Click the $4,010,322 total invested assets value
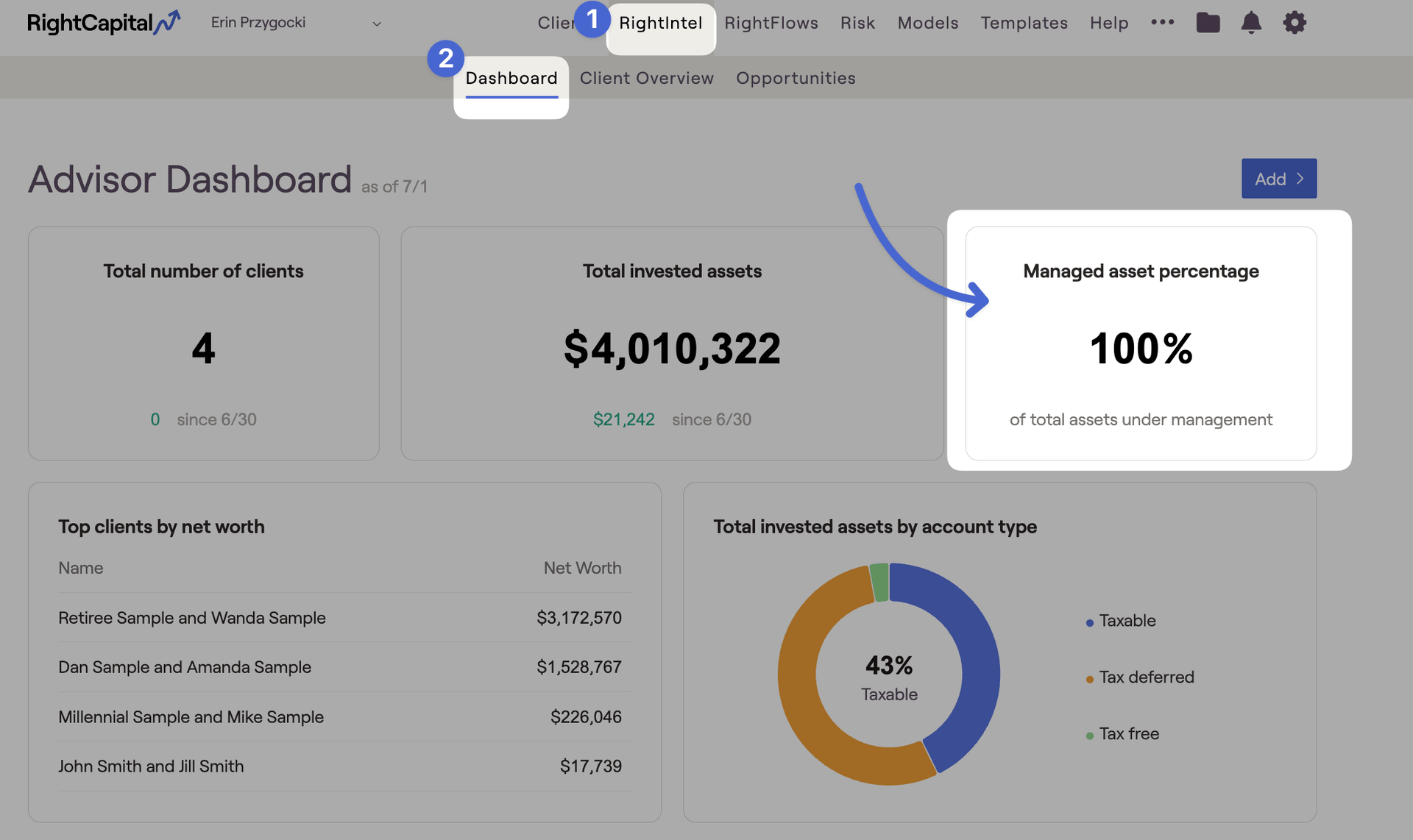The width and height of the screenshot is (1413, 840). (672, 348)
